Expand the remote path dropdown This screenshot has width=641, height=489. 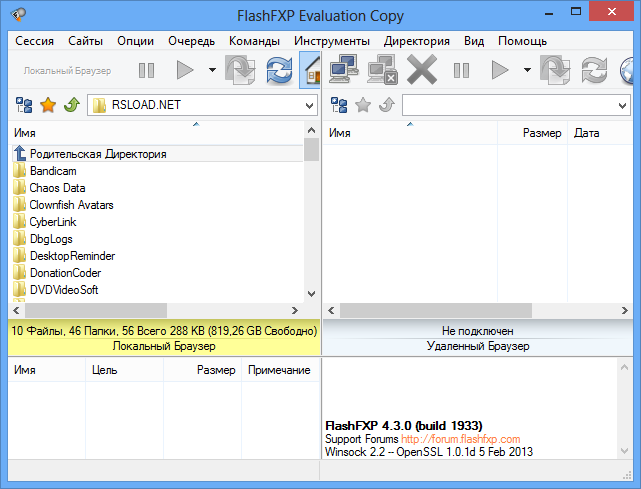(622, 105)
